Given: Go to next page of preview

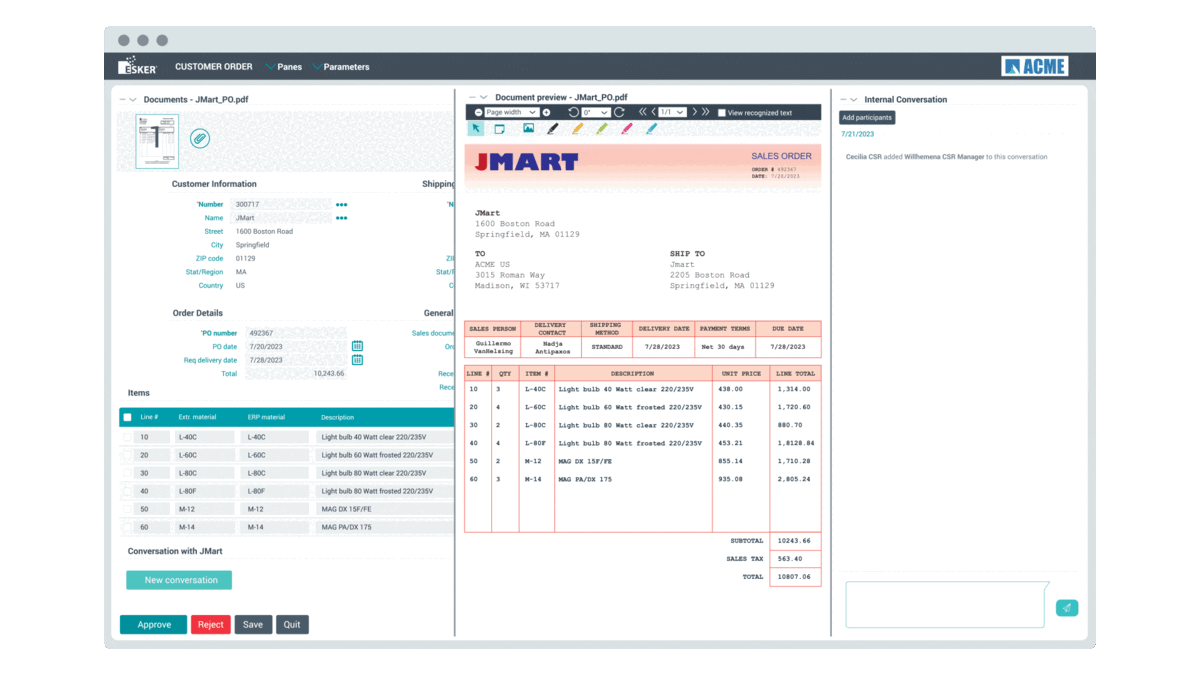Looking at the screenshot, I should click(x=694, y=113).
